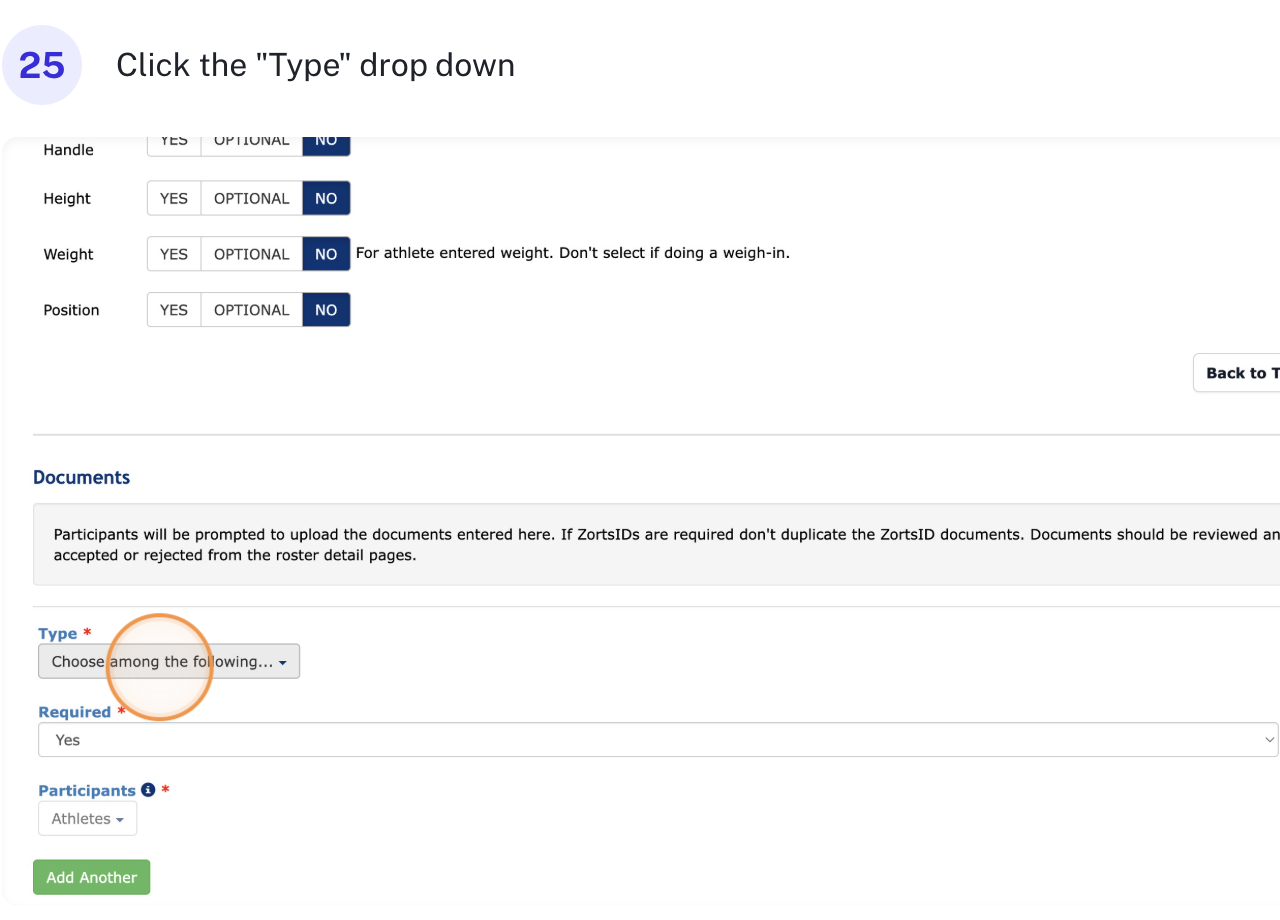The width and height of the screenshot is (1280, 920).
Task: Click the Back to Top button
Action: coord(1240,373)
